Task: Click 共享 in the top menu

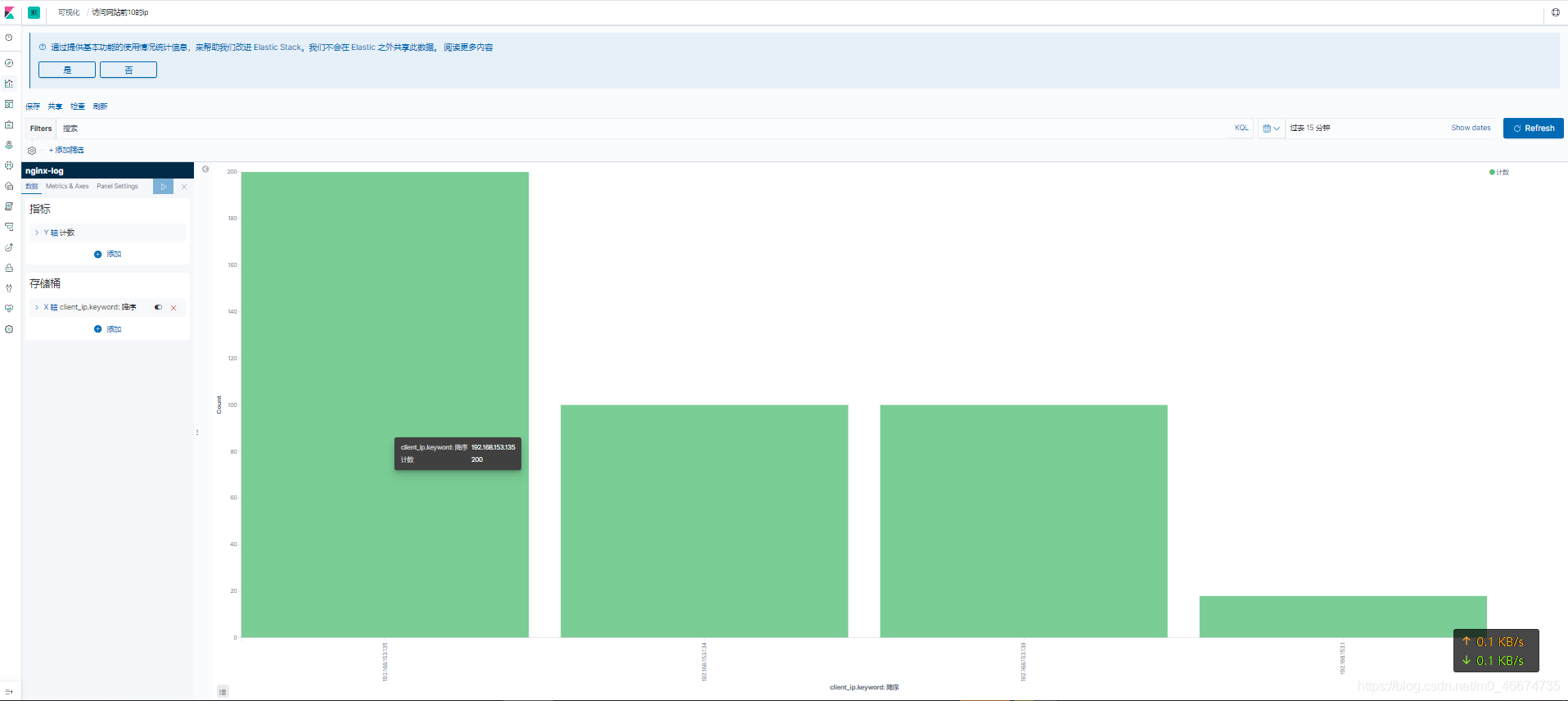Action: 55,106
